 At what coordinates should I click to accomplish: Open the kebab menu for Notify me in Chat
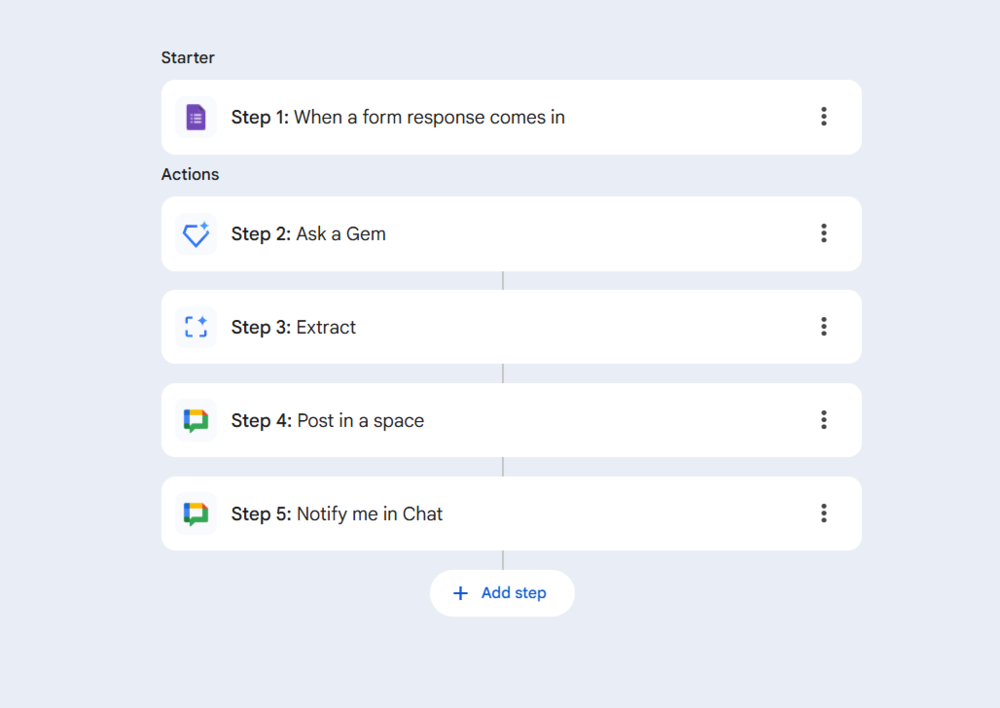(x=824, y=513)
